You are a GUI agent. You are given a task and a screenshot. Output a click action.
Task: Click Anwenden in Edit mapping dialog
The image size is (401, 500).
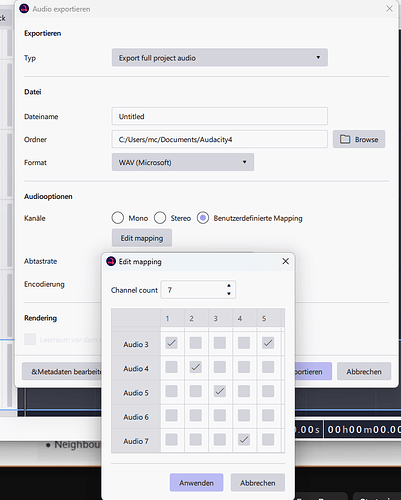pos(196,483)
